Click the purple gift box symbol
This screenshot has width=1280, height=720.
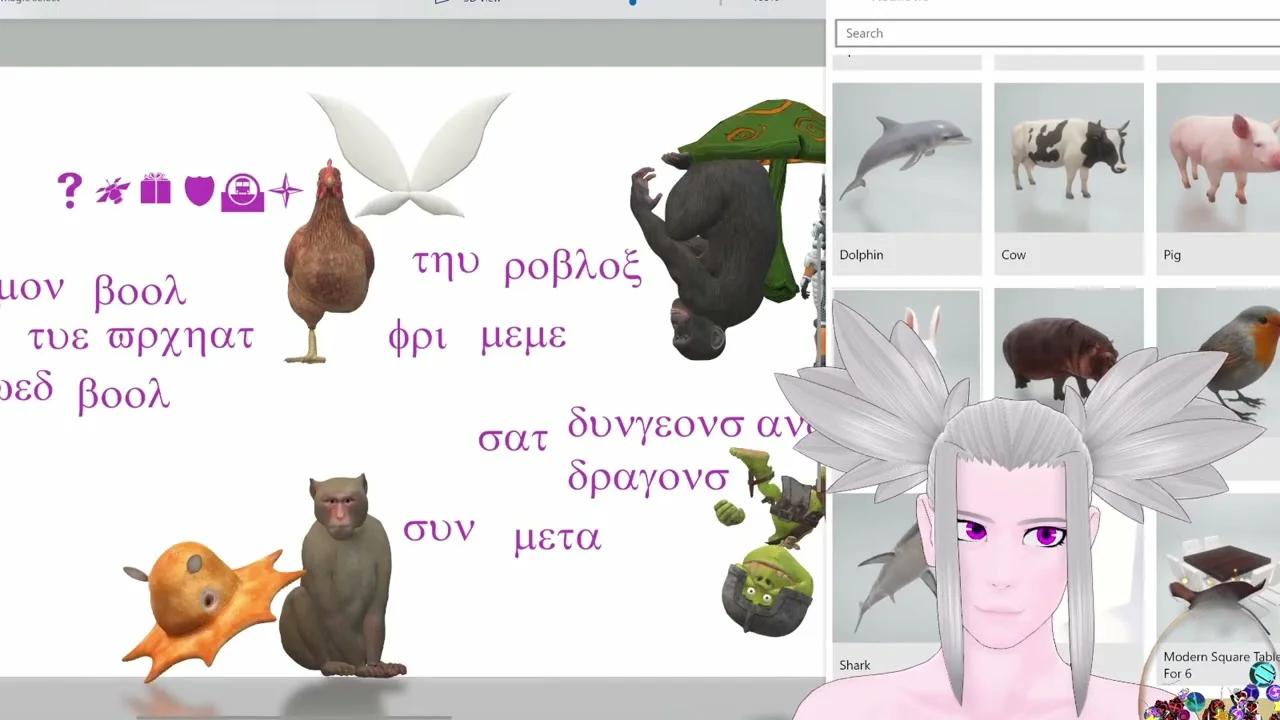click(x=155, y=188)
